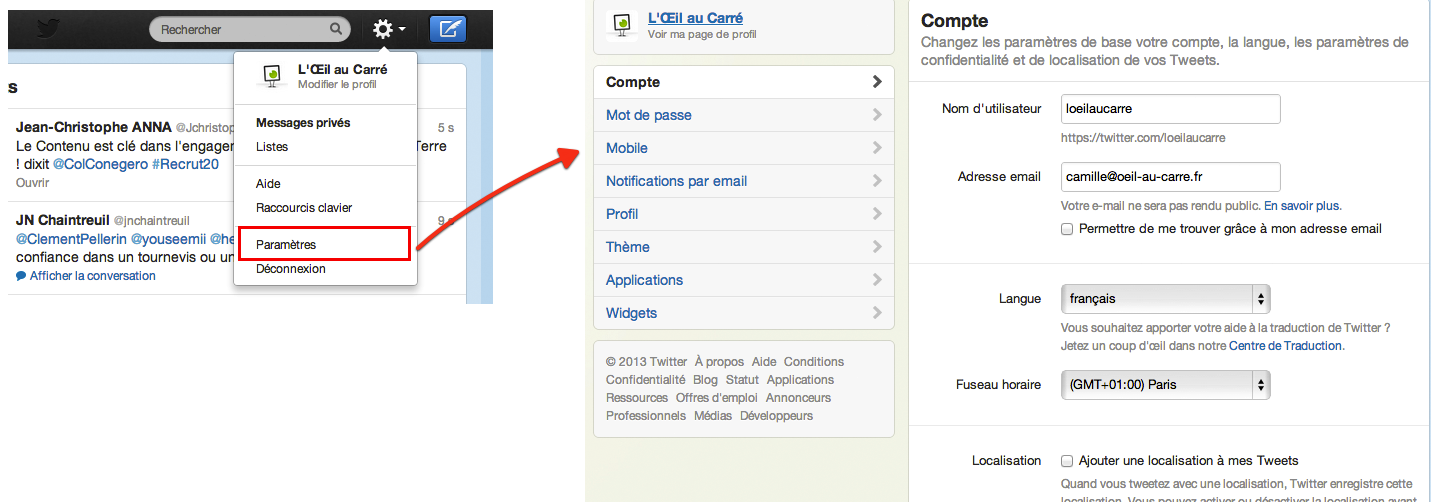Viewport: 1431px width, 502px height.
Task: Select Messages privés in the menu
Action: [303, 123]
